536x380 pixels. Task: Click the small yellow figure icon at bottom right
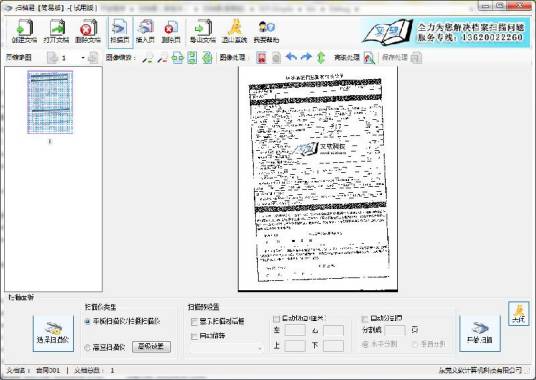click(x=519, y=314)
